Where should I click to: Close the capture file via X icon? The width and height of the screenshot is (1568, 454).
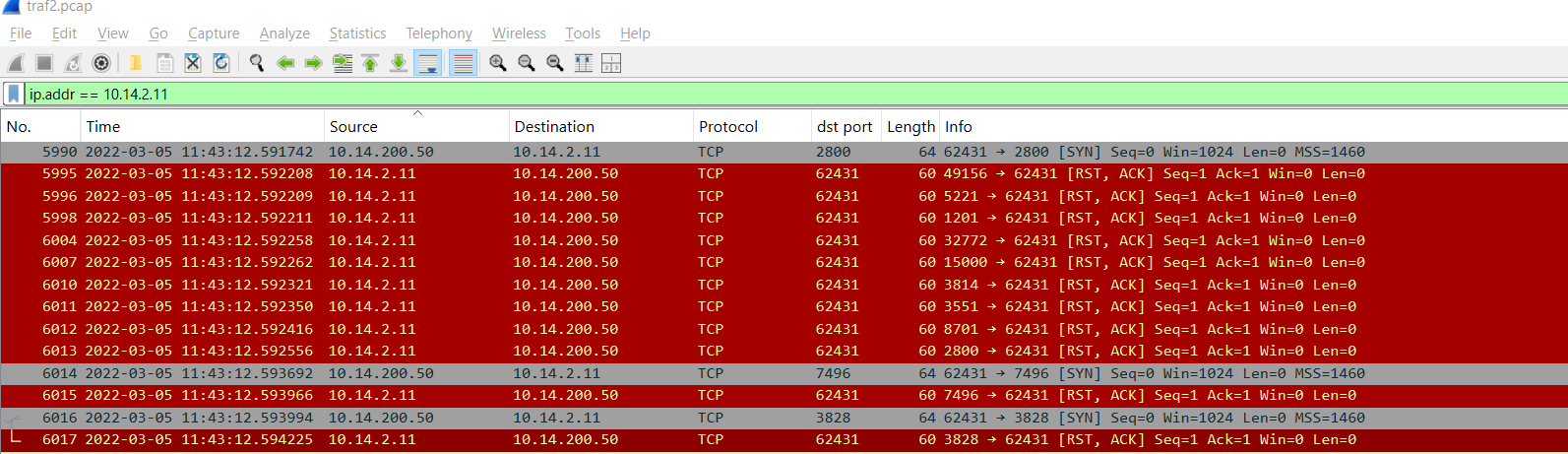(x=193, y=63)
